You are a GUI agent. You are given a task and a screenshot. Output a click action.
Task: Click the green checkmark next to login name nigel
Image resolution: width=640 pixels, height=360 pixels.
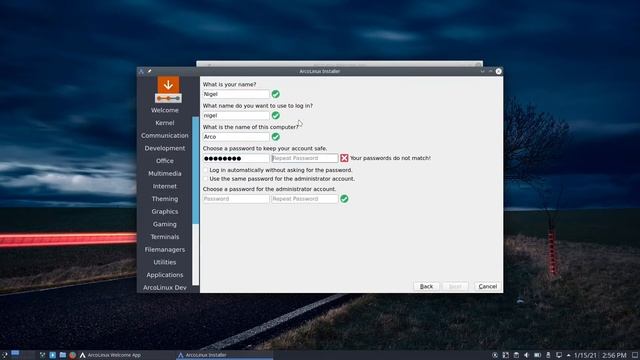pyautogui.click(x=276, y=116)
